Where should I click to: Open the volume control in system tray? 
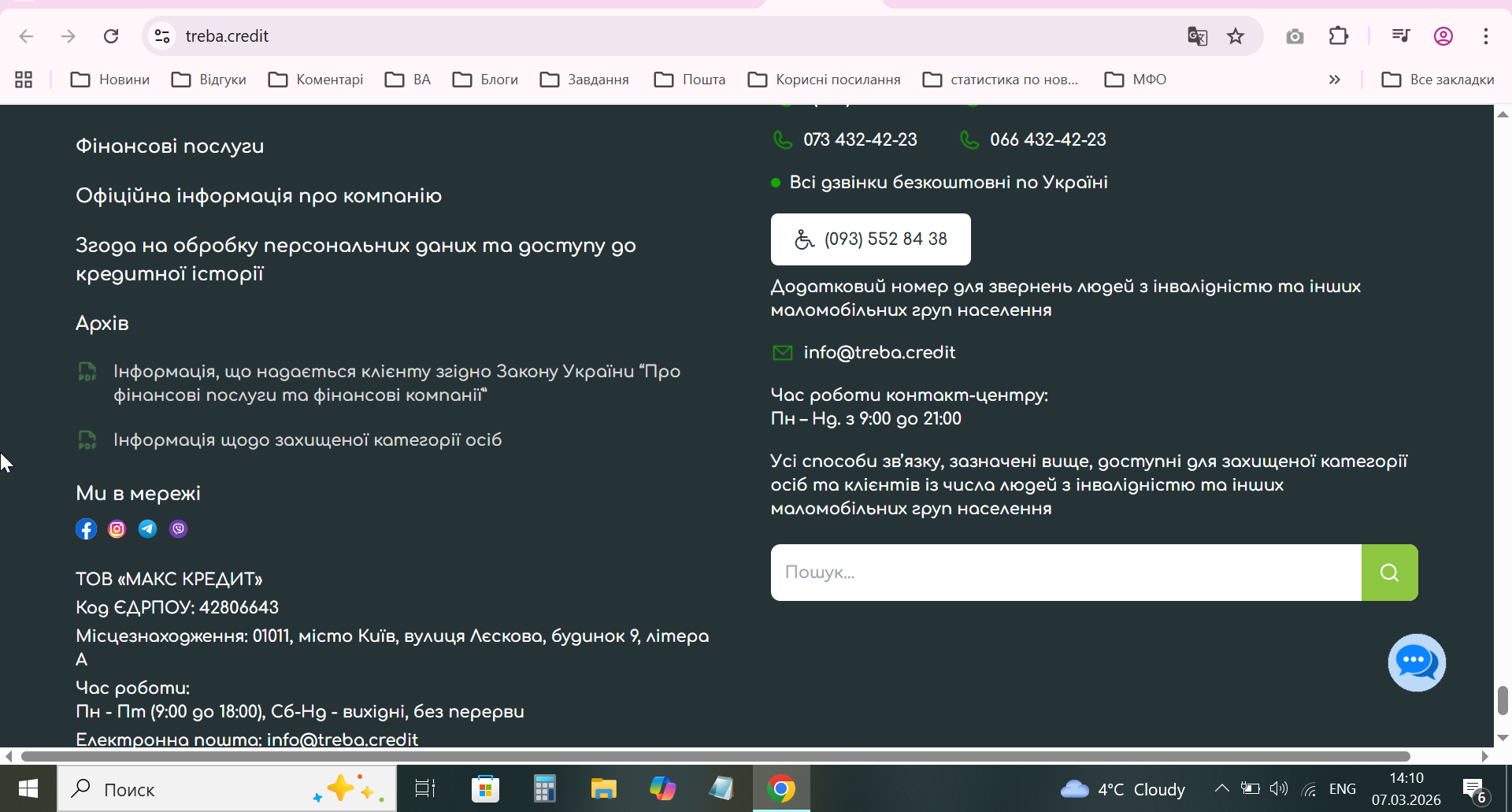pyautogui.click(x=1278, y=788)
